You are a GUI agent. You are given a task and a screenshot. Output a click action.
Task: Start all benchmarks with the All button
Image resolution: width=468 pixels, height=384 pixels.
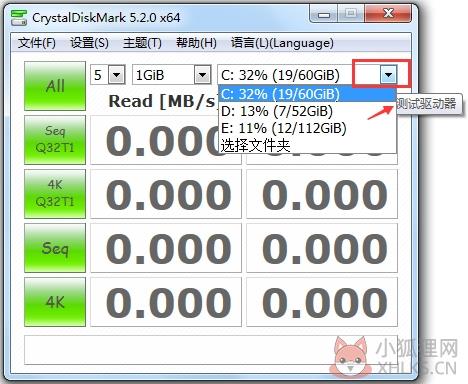point(55,86)
